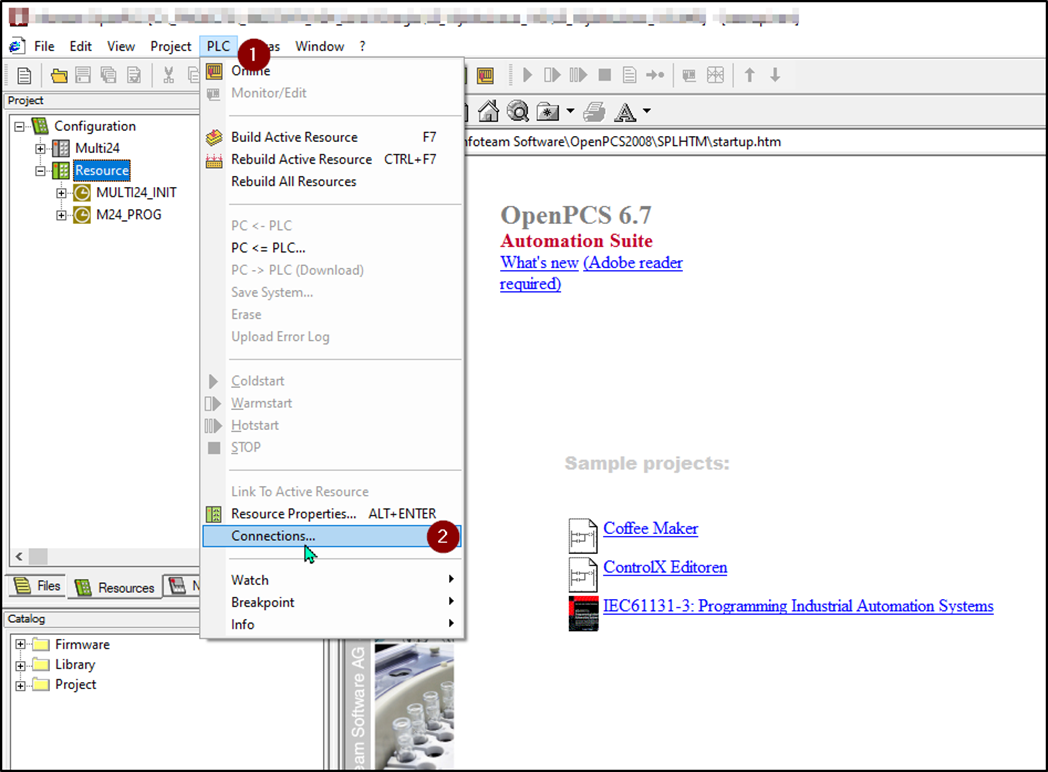Click the project tree scroll left arrow

19,556
